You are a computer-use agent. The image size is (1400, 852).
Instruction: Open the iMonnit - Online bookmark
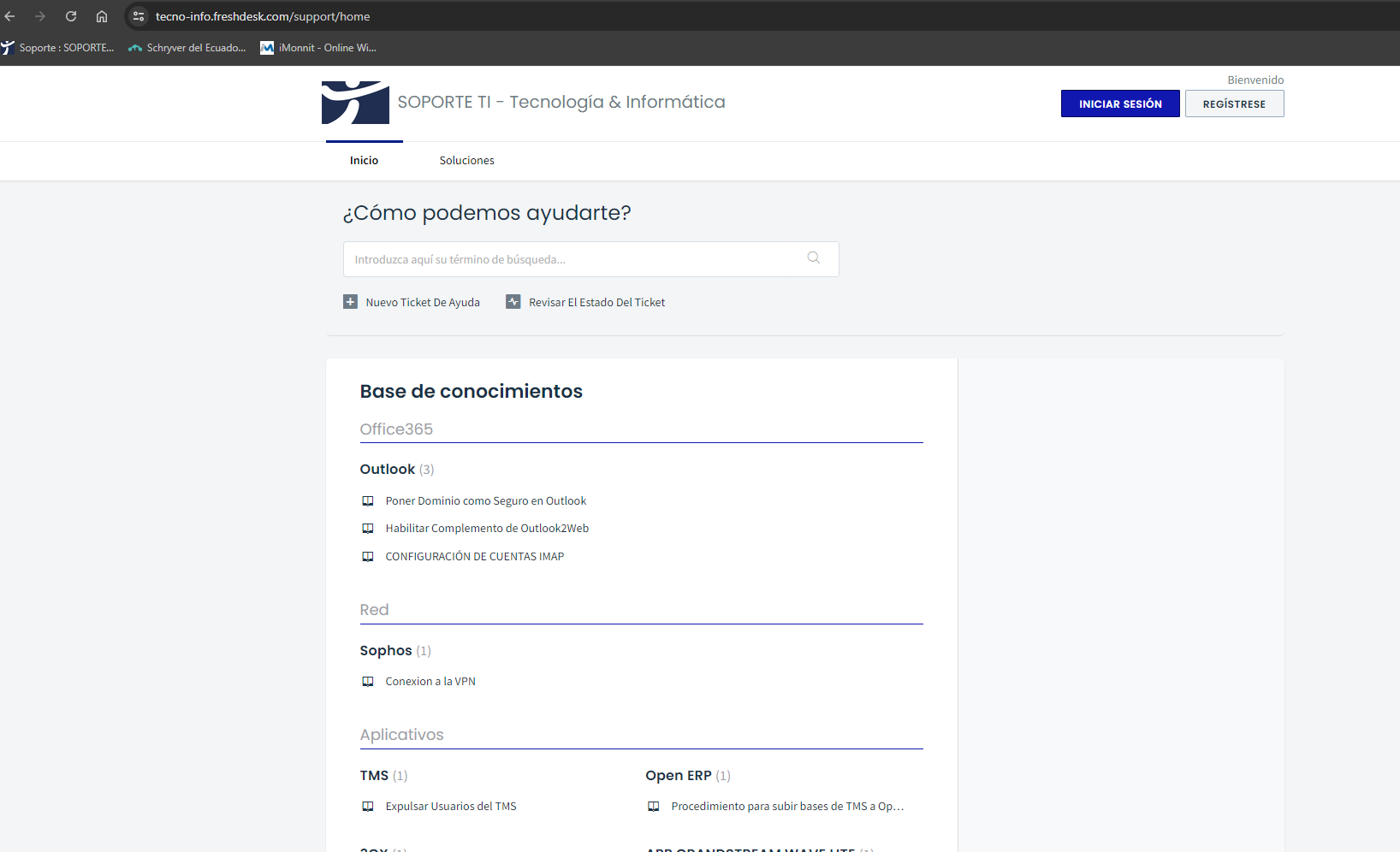318,48
